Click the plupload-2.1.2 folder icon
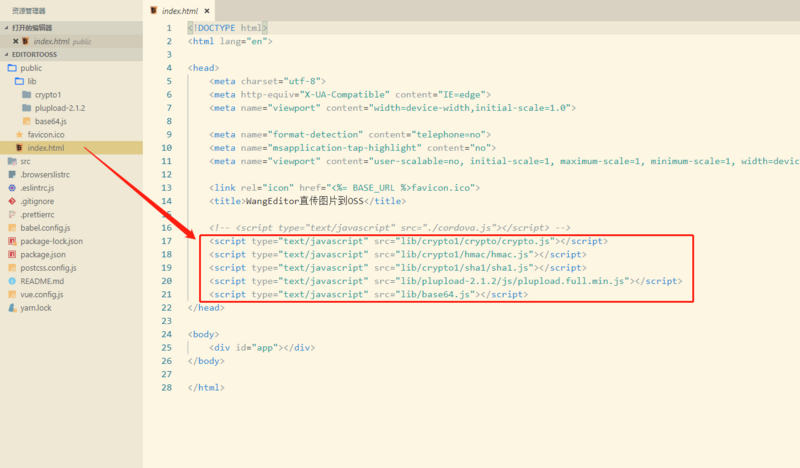 tap(27, 108)
